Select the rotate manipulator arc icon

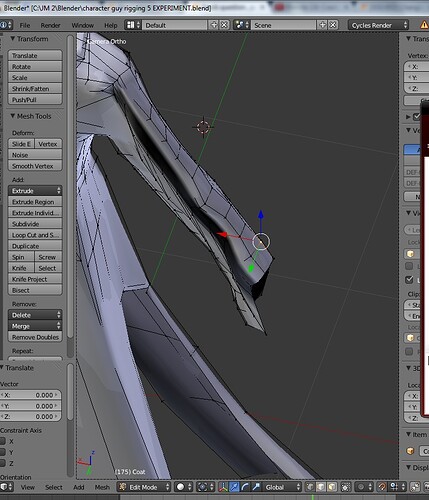(x=245, y=487)
